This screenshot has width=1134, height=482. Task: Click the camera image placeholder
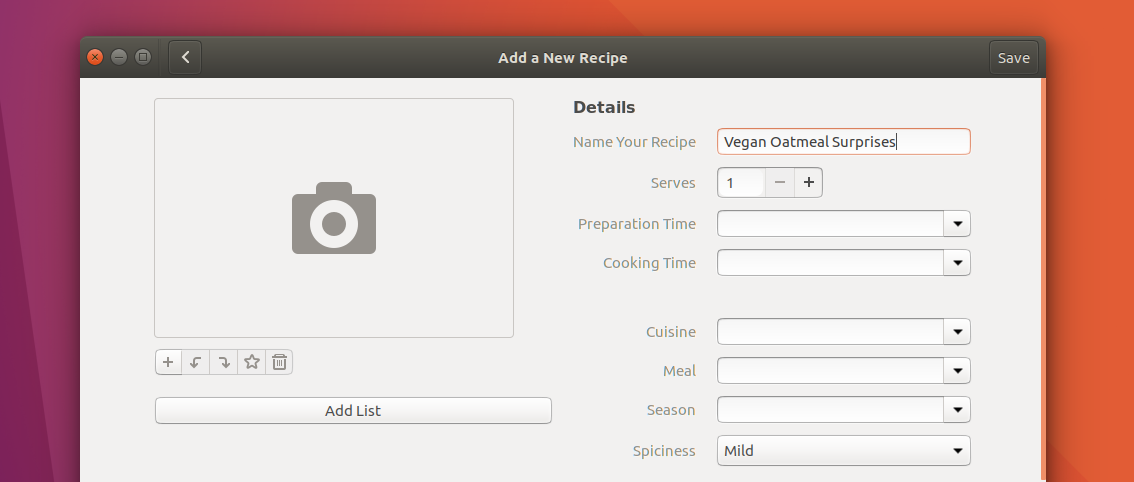pyautogui.click(x=334, y=218)
